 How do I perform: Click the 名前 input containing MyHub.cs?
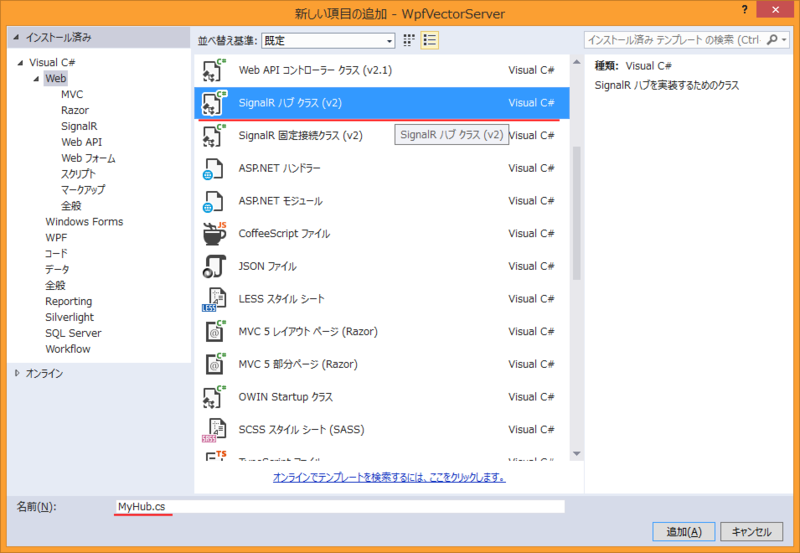coord(340,507)
